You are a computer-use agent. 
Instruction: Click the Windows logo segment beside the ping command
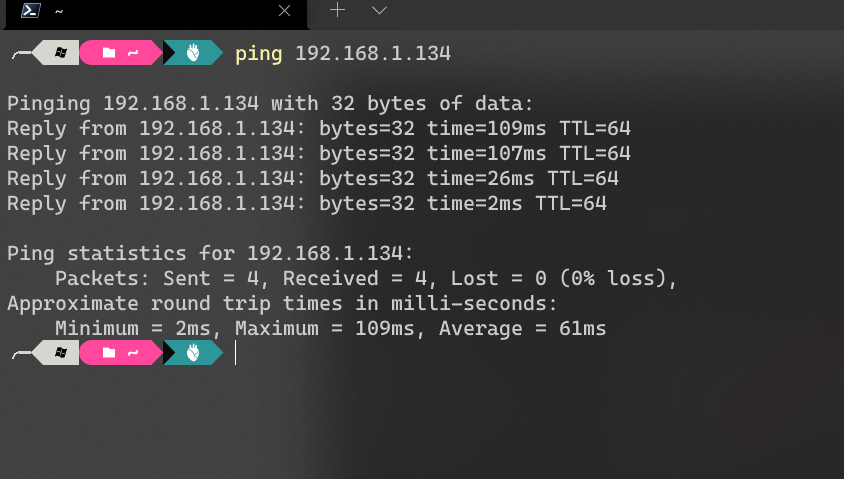tap(60, 53)
